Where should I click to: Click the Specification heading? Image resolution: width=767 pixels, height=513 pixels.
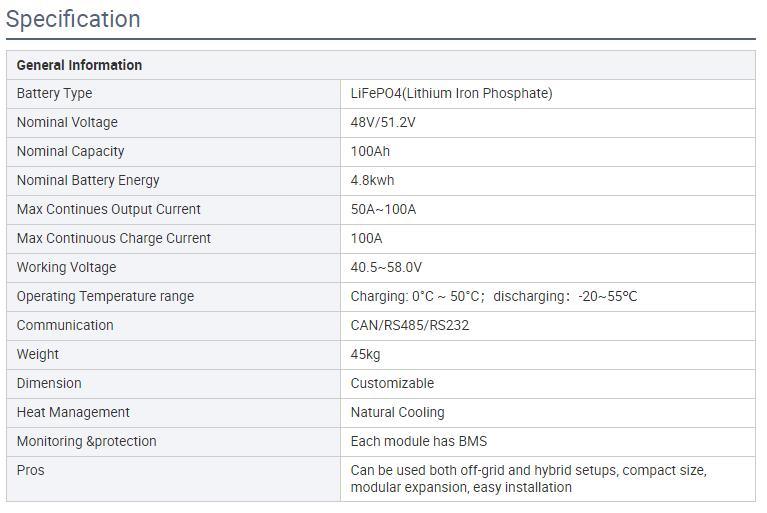[x=73, y=20]
